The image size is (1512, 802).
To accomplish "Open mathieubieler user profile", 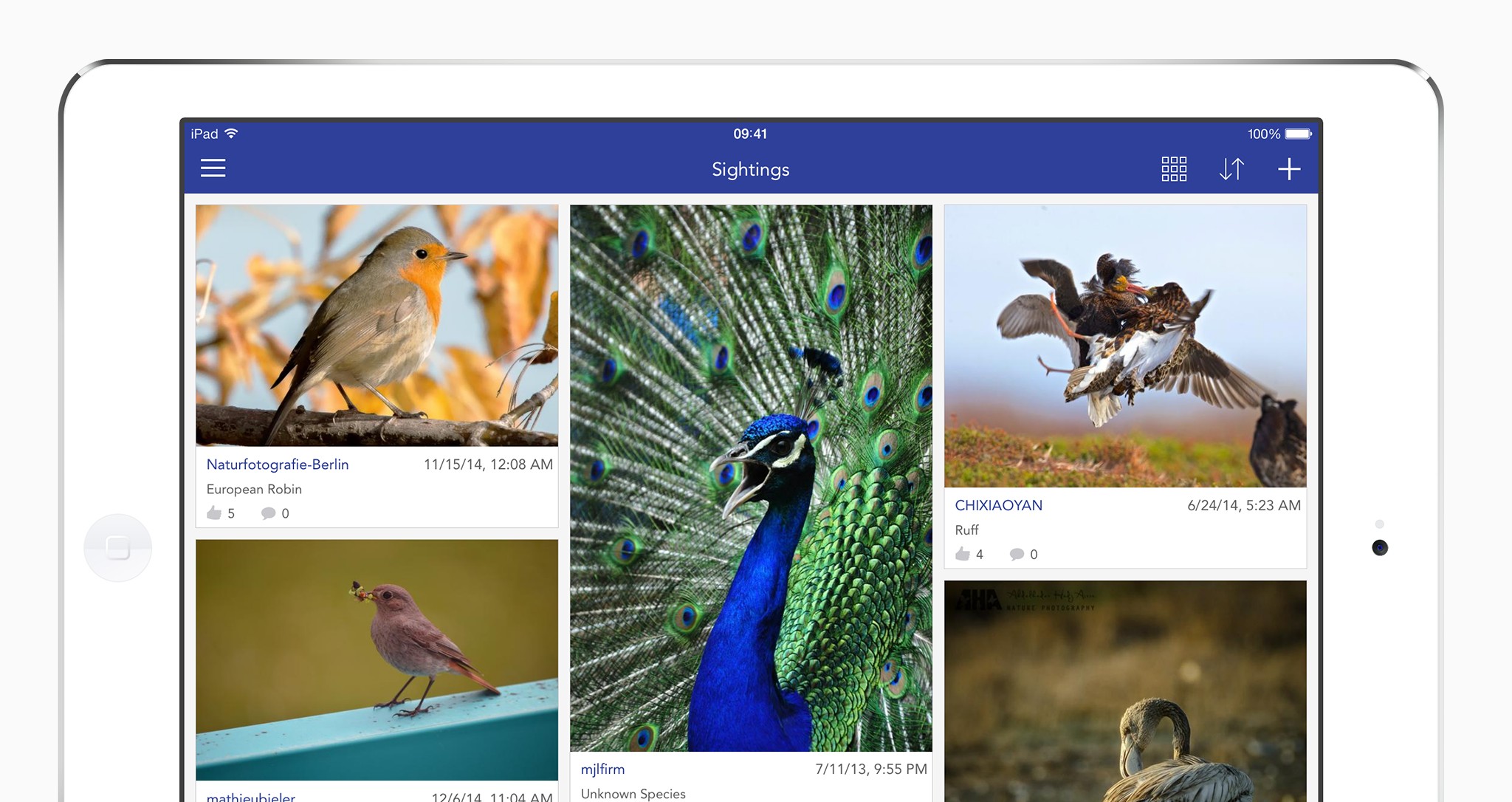I will click(x=251, y=796).
